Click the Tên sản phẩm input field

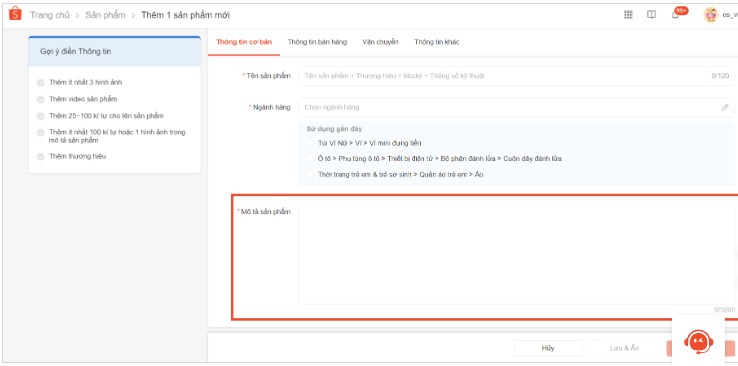[516, 76]
